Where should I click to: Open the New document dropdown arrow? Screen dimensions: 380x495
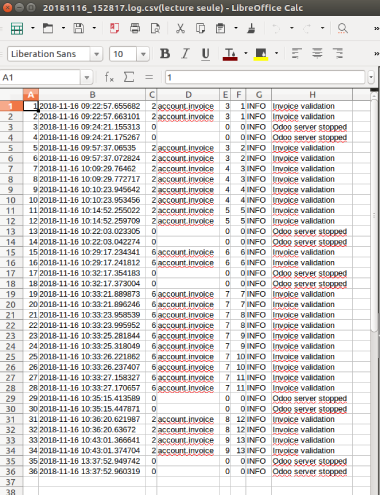pos(33,28)
